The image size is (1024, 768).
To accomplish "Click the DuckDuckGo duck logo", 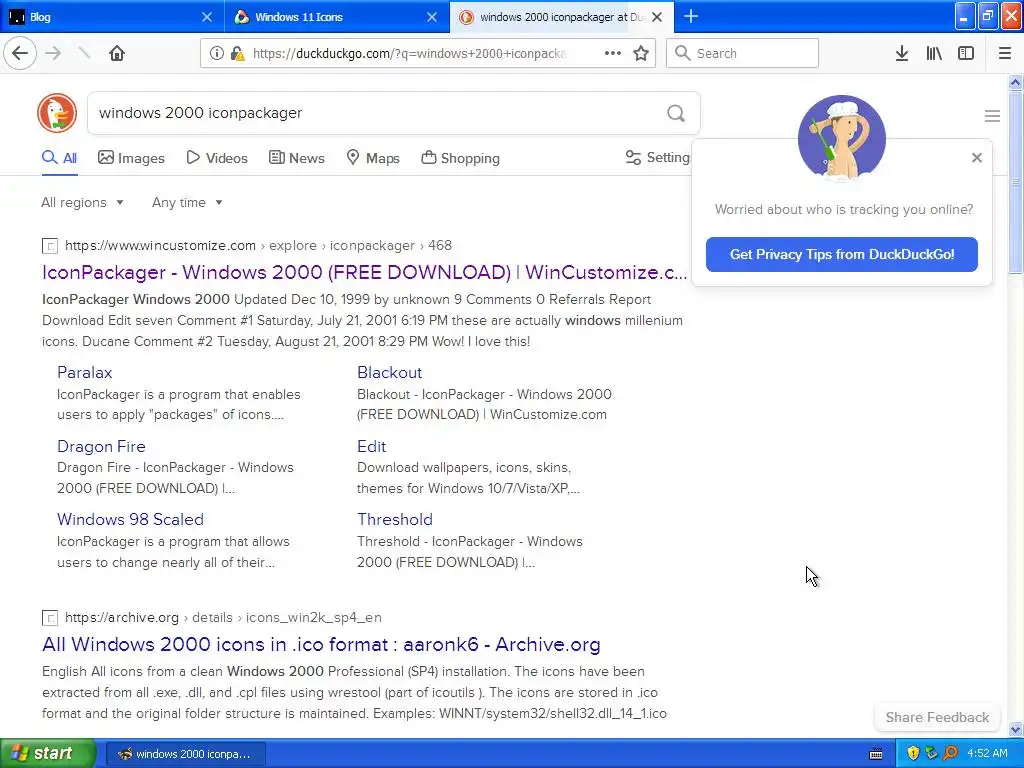I will pos(57,113).
